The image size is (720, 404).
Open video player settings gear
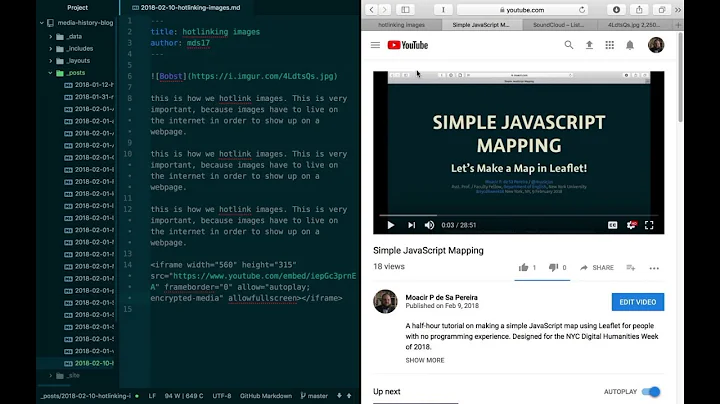click(x=631, y=225)
